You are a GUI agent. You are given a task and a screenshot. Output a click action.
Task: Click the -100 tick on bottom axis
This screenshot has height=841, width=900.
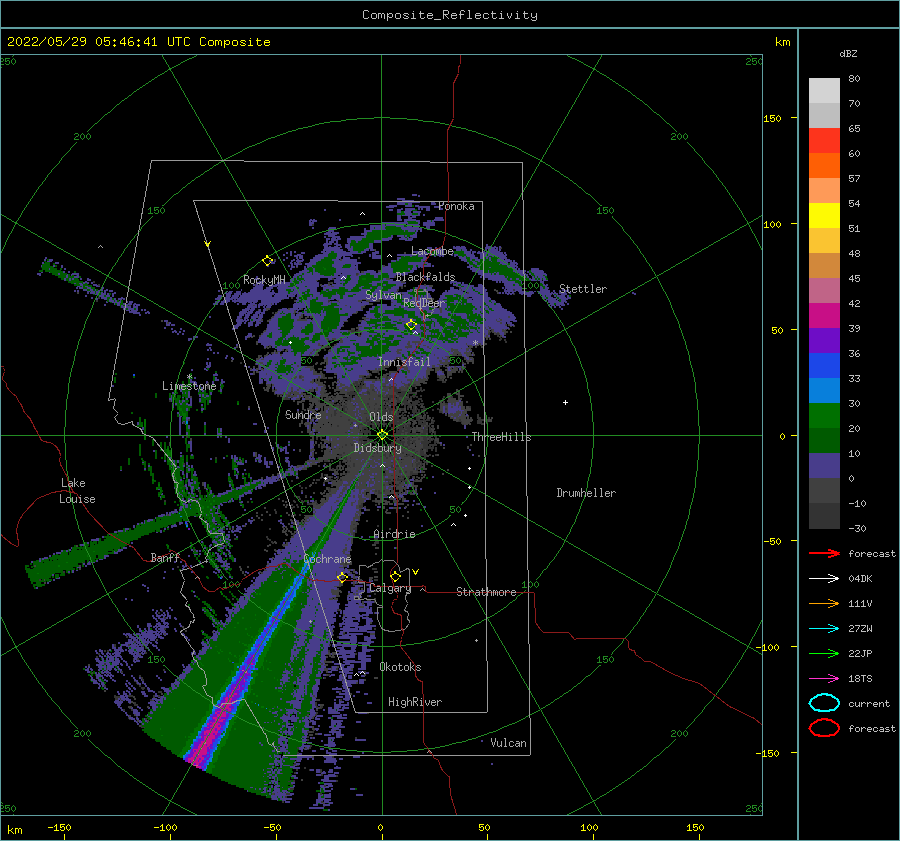tap(165, 827)
